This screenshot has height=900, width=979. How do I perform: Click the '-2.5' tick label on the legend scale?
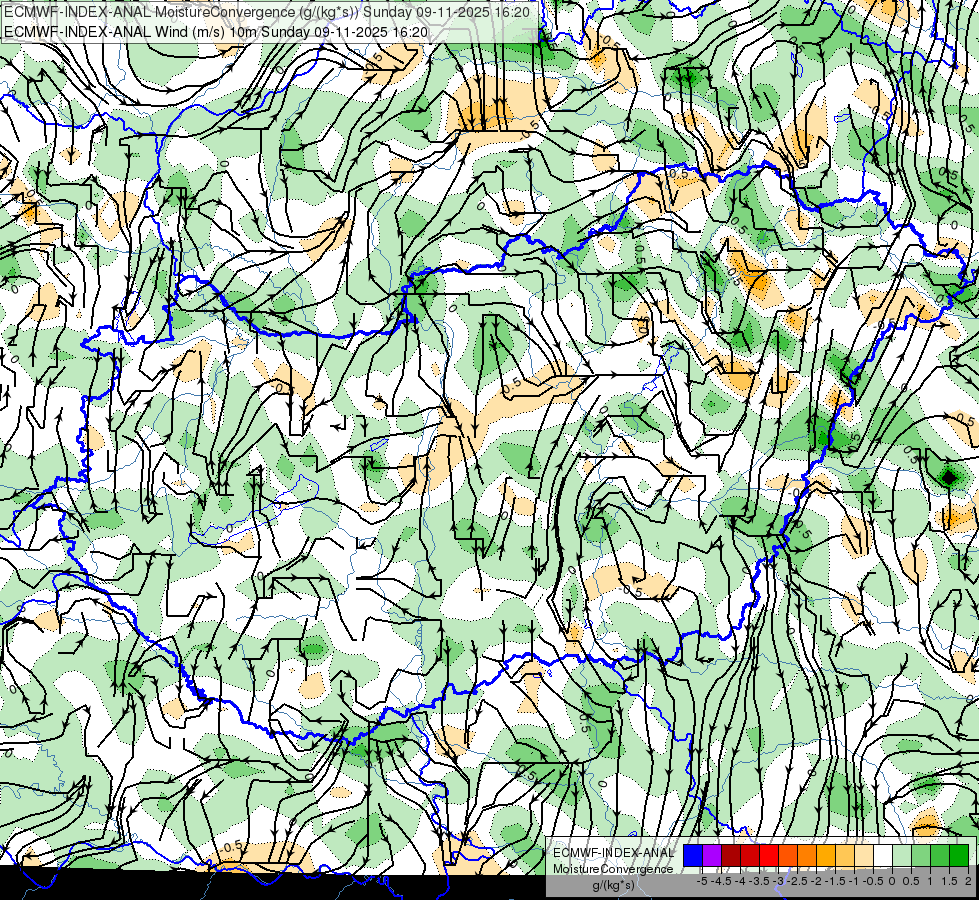797,881
